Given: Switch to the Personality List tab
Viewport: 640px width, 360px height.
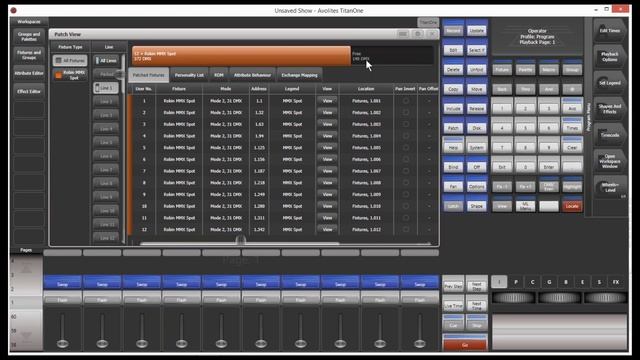Looking at the screenshot, I should pos(189,75).
